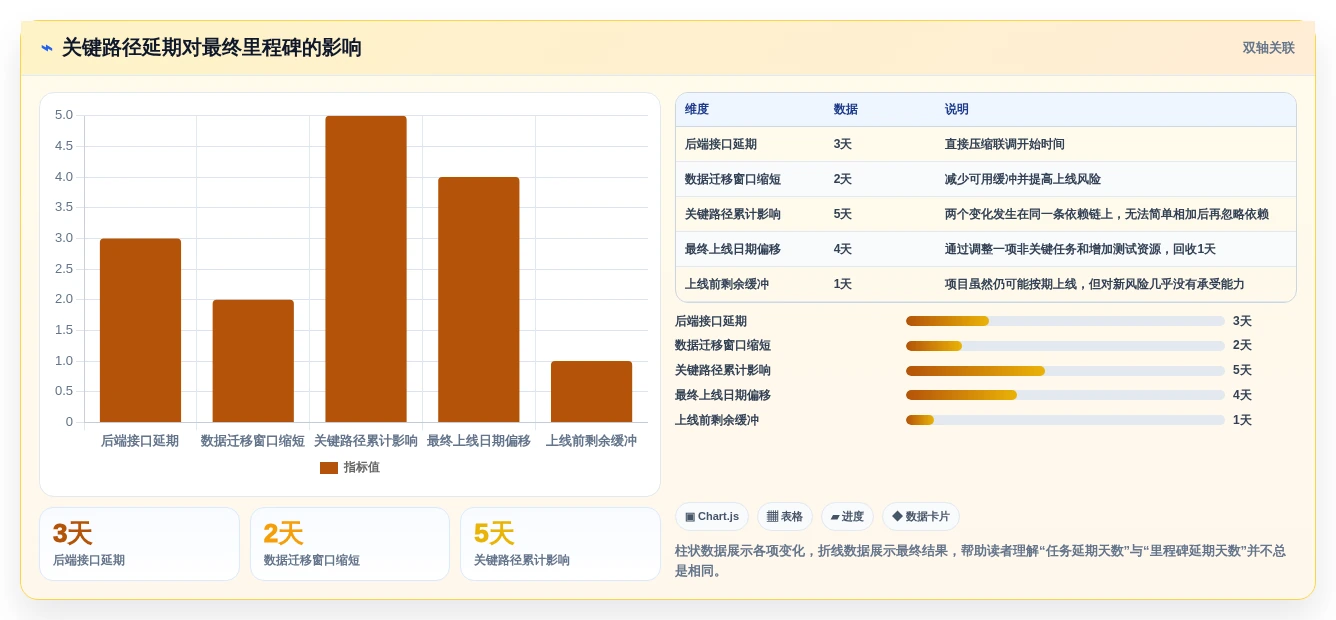The height and width of the screenshot is (620, 1336).
Task: Select the 表格 tag chip
Action: tap(785, 517)
